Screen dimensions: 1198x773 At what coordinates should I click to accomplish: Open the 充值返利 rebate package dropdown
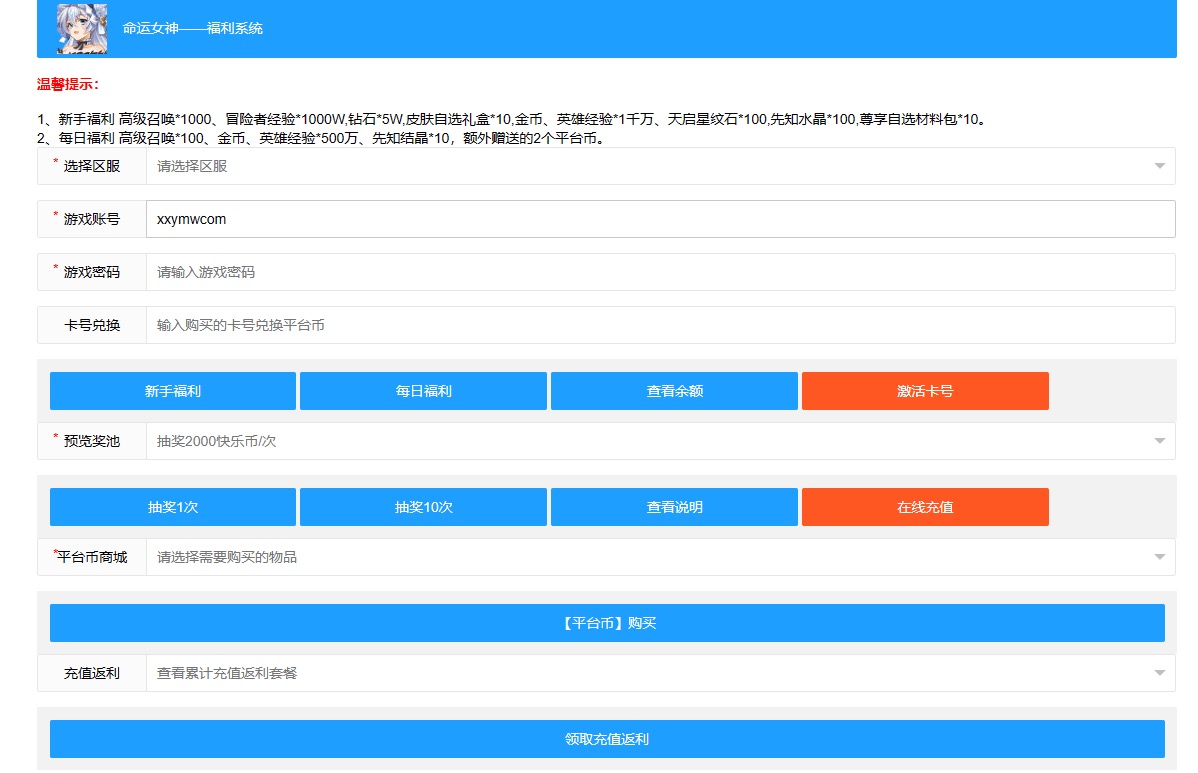coord(660,673)
